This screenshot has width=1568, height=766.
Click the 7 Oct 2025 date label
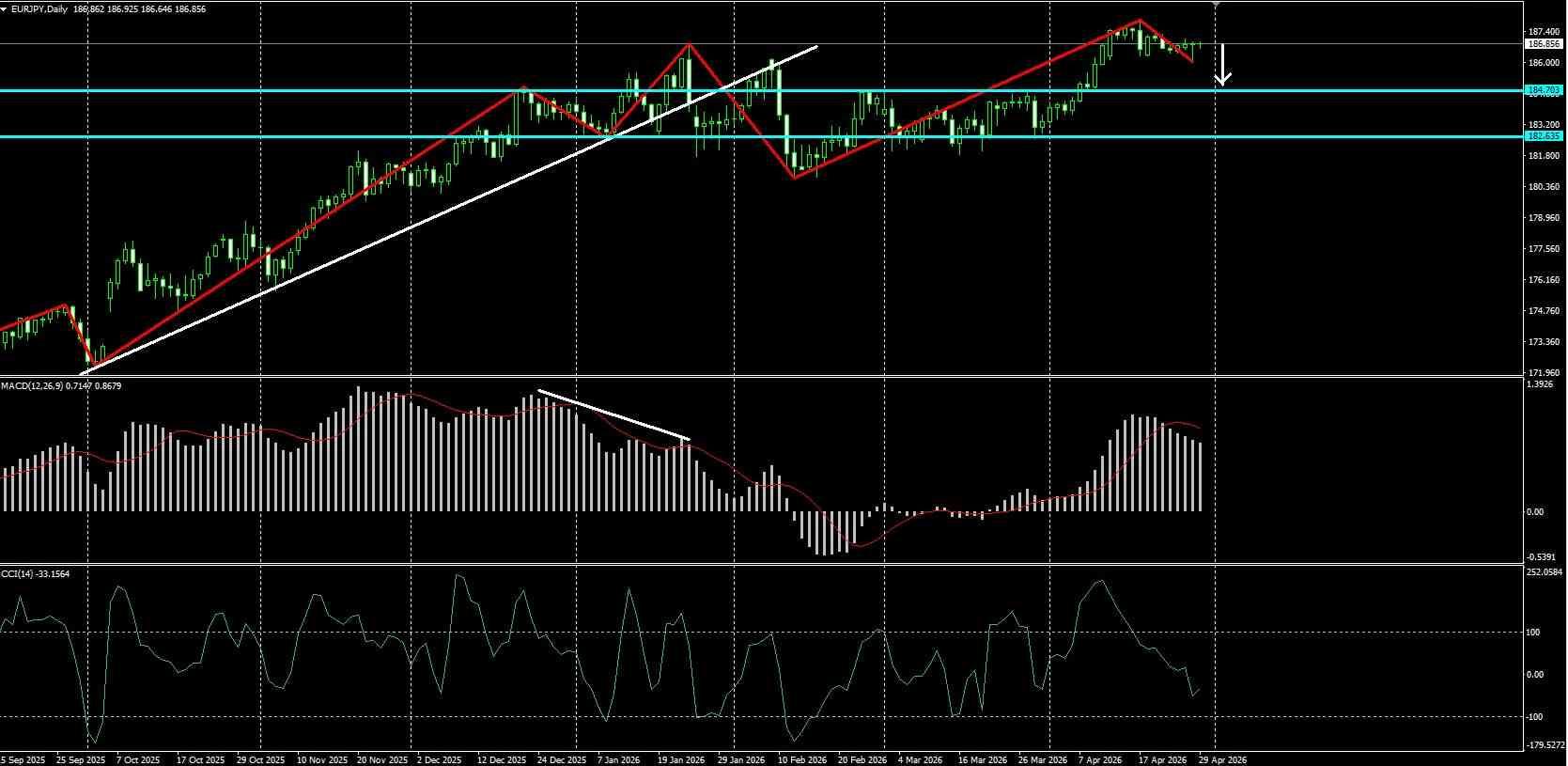[136, 759]
